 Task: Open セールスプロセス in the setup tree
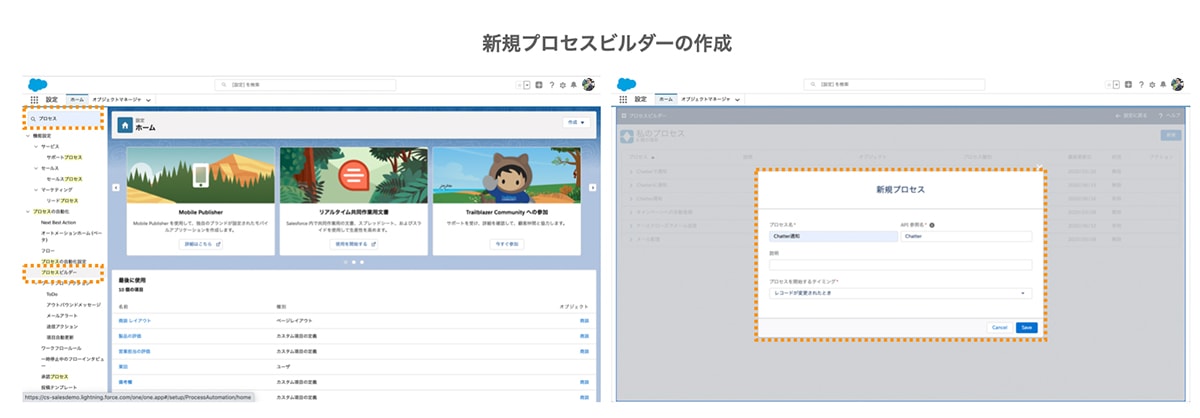tap(65, 178)
